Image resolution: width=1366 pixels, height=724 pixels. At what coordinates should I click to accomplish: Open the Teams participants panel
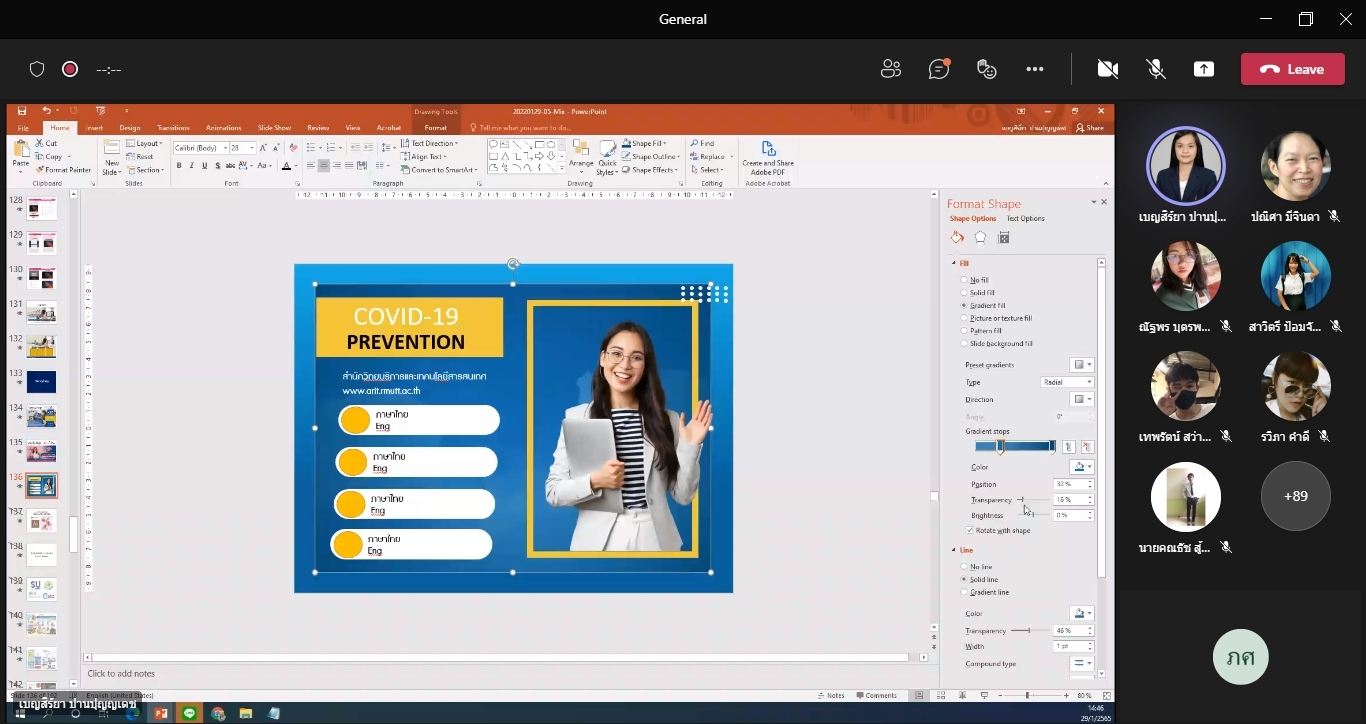pyautogui.click(x=890, y=69)
